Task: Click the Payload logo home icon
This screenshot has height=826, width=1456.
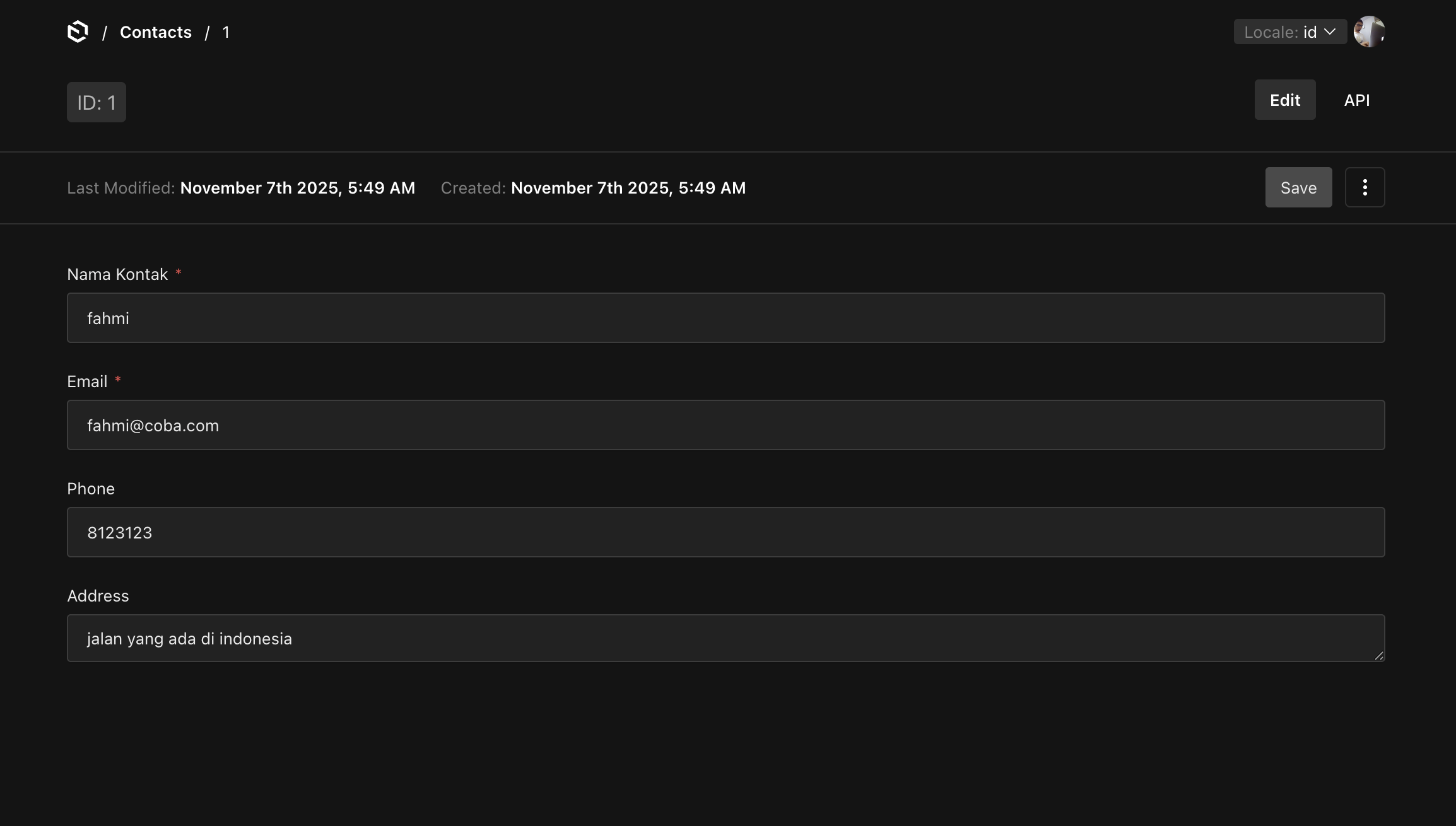Action: click(x=78, y=32)
